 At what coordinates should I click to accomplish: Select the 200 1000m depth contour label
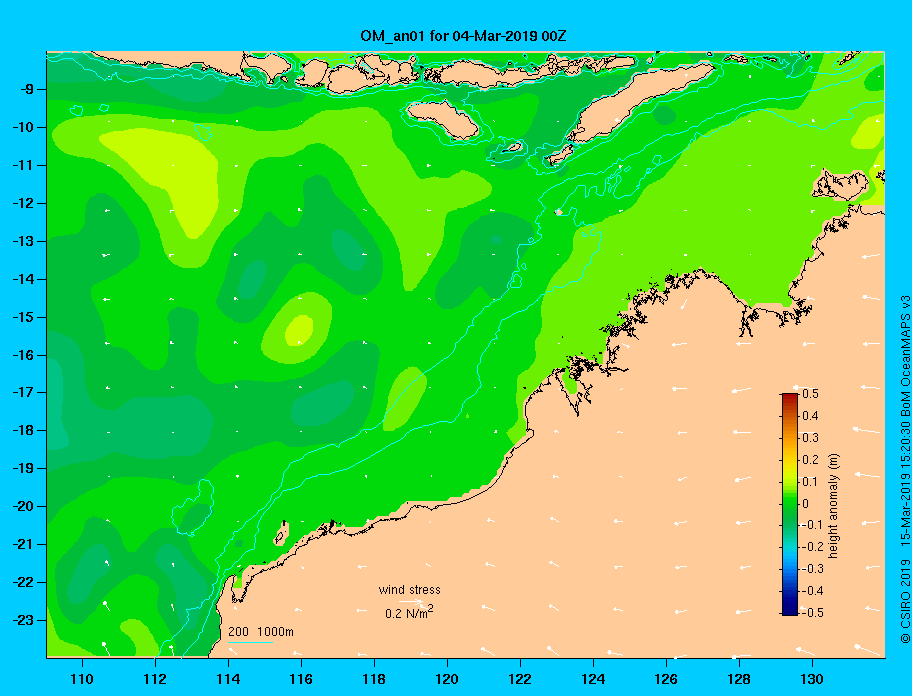(x=261, y=632)
